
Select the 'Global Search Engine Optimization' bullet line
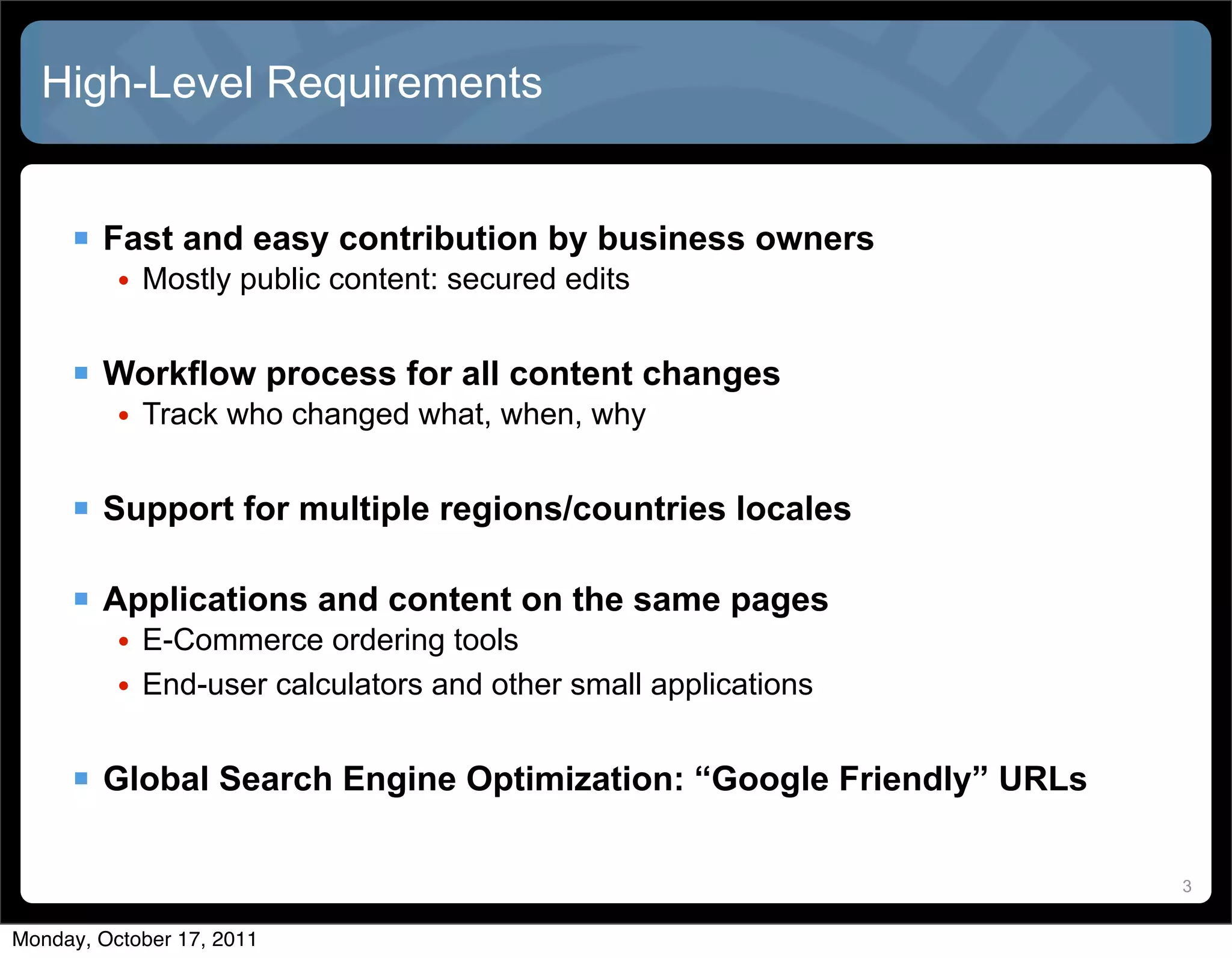click(594, 779)
